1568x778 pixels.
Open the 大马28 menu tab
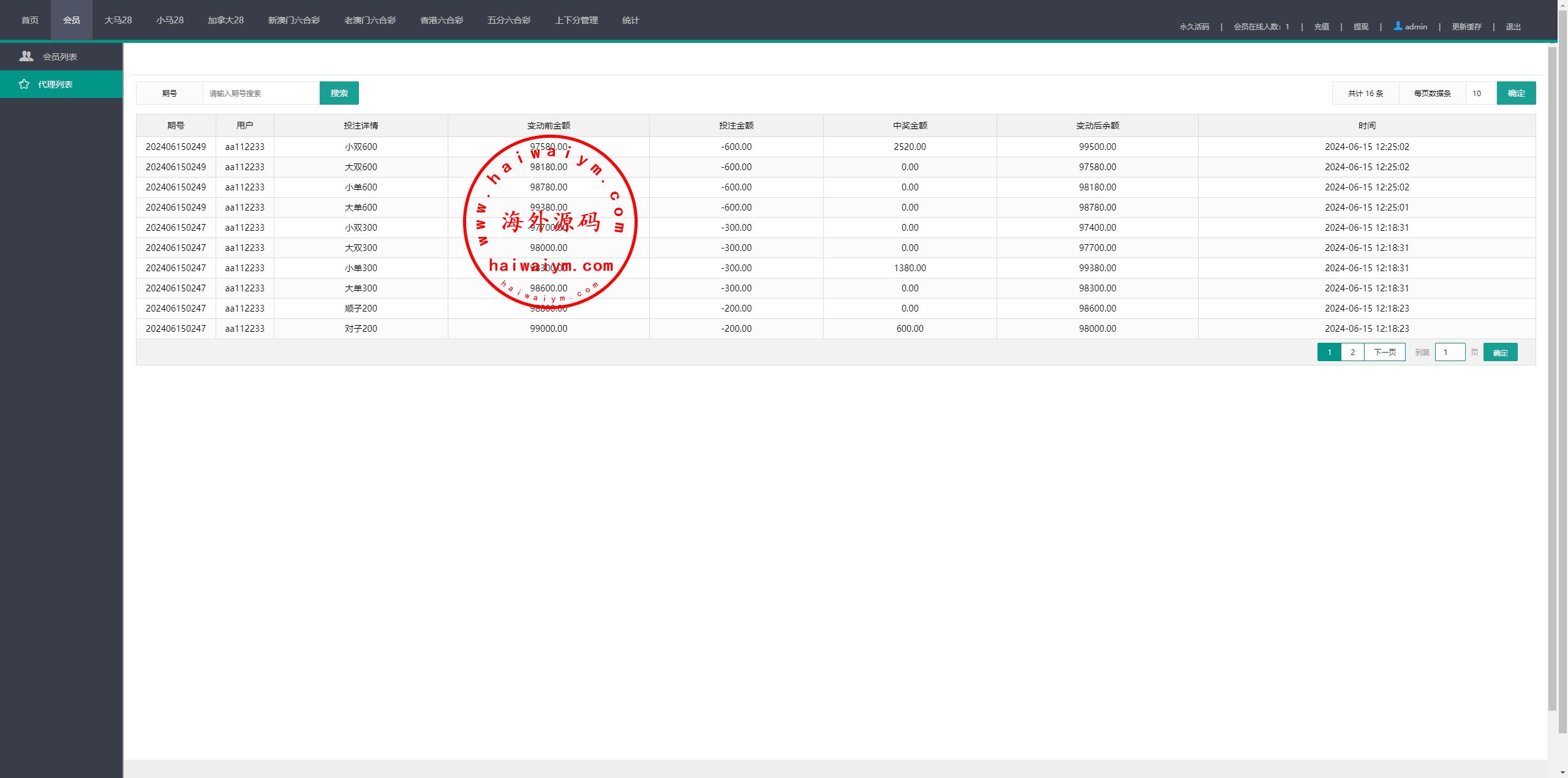click(x=118, y=20)
